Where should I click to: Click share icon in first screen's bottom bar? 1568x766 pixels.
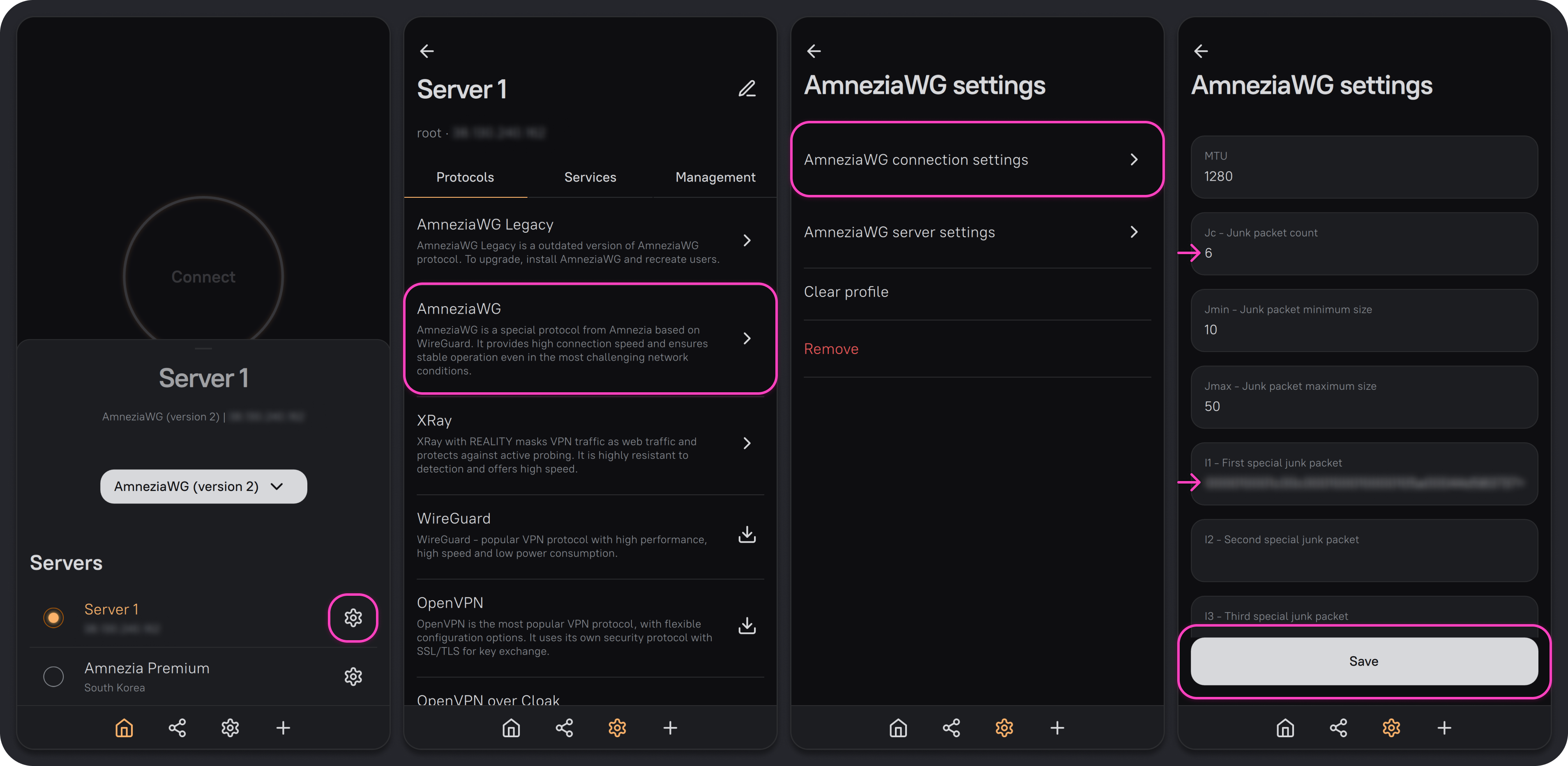pos(177,728)
